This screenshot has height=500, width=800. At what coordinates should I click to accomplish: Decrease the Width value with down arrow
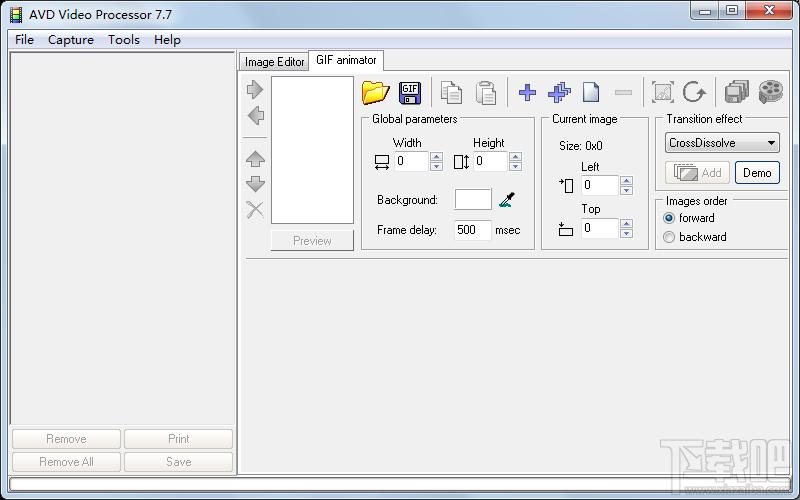click(x=436, y=166)
